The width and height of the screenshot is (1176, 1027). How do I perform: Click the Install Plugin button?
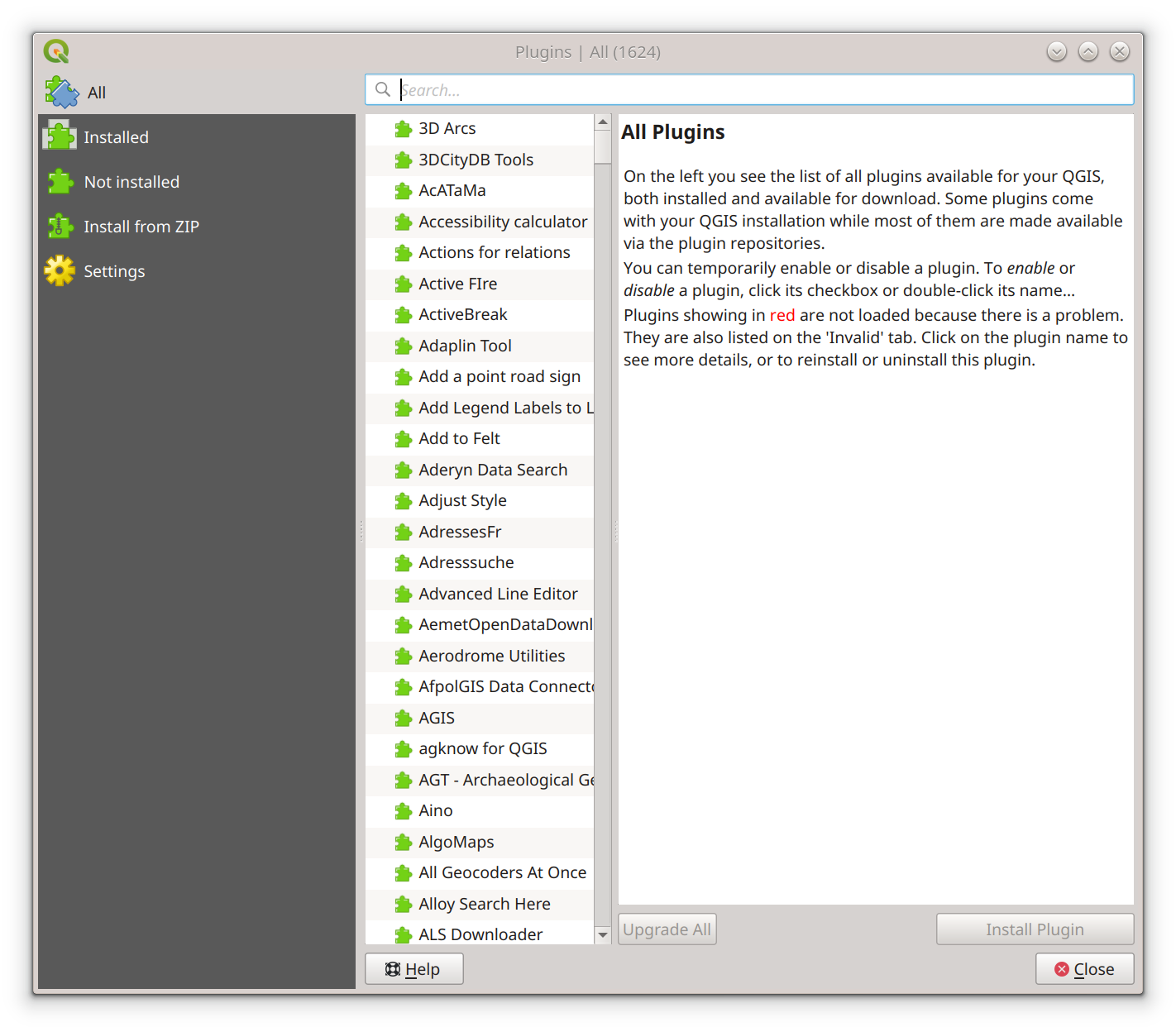[1035, 929]
